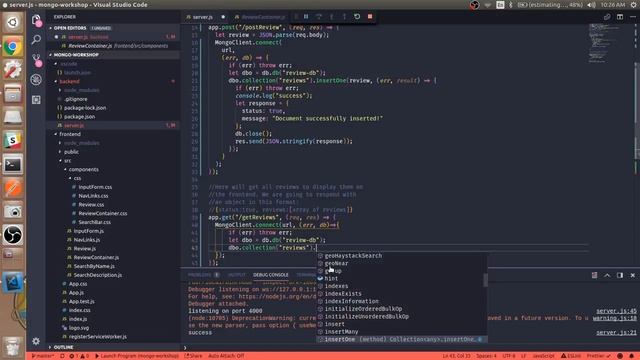Open the Explorer view in the activity bar
Screen dimensions: 640x360
click(36, 20)
